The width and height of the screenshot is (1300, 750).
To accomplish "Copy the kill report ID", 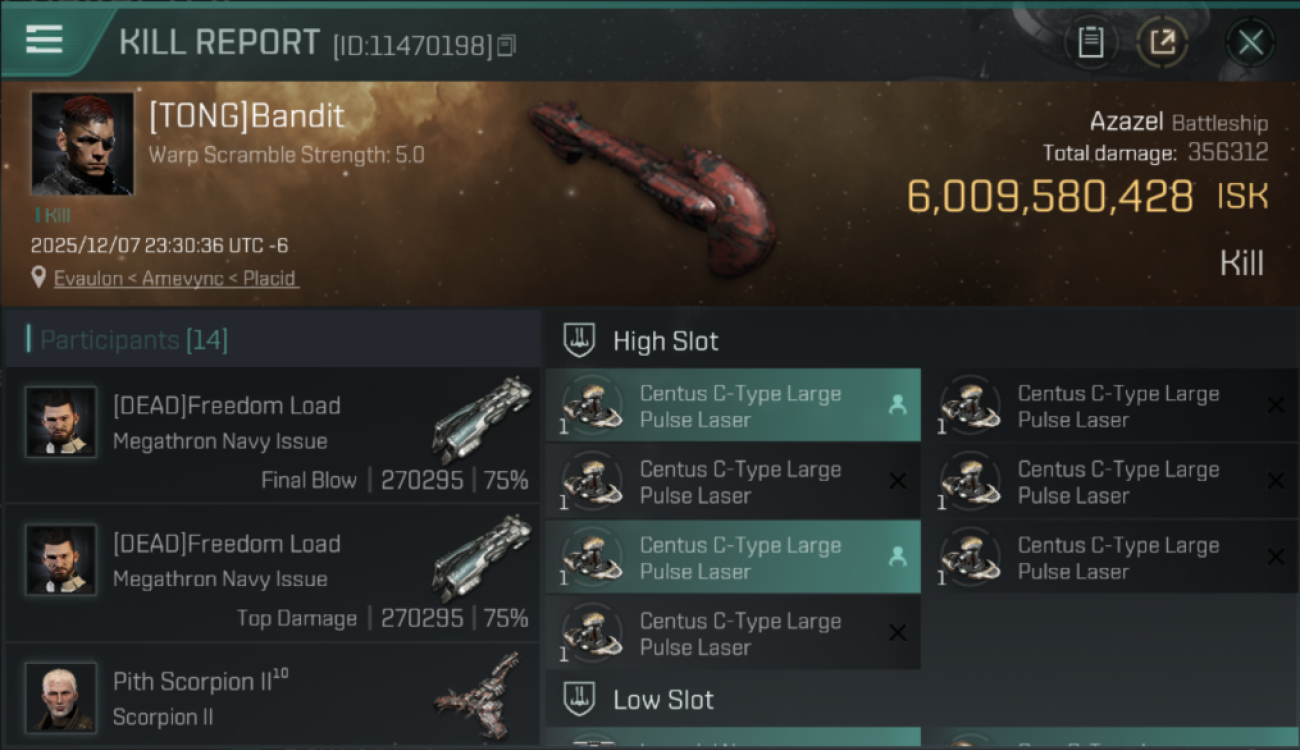I will [506, 46].
